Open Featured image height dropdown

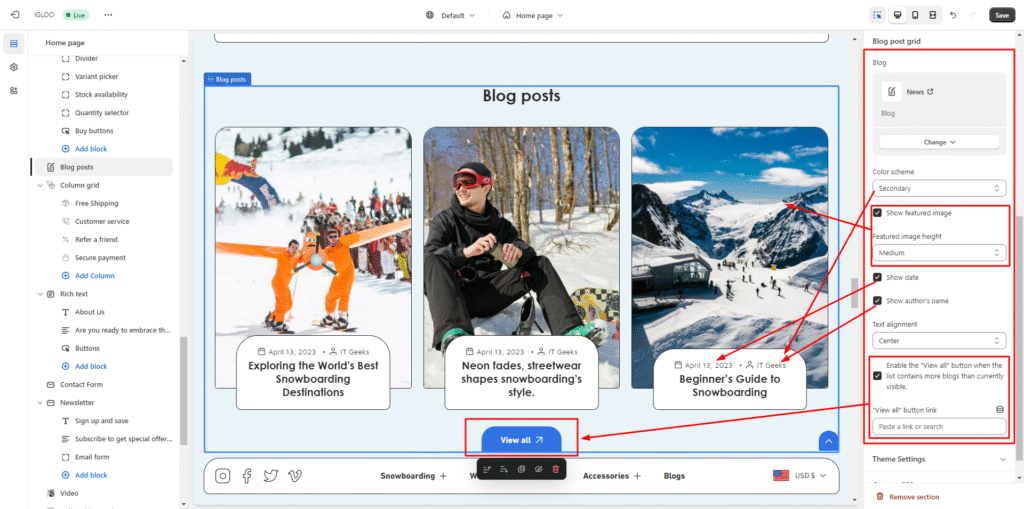938,253
